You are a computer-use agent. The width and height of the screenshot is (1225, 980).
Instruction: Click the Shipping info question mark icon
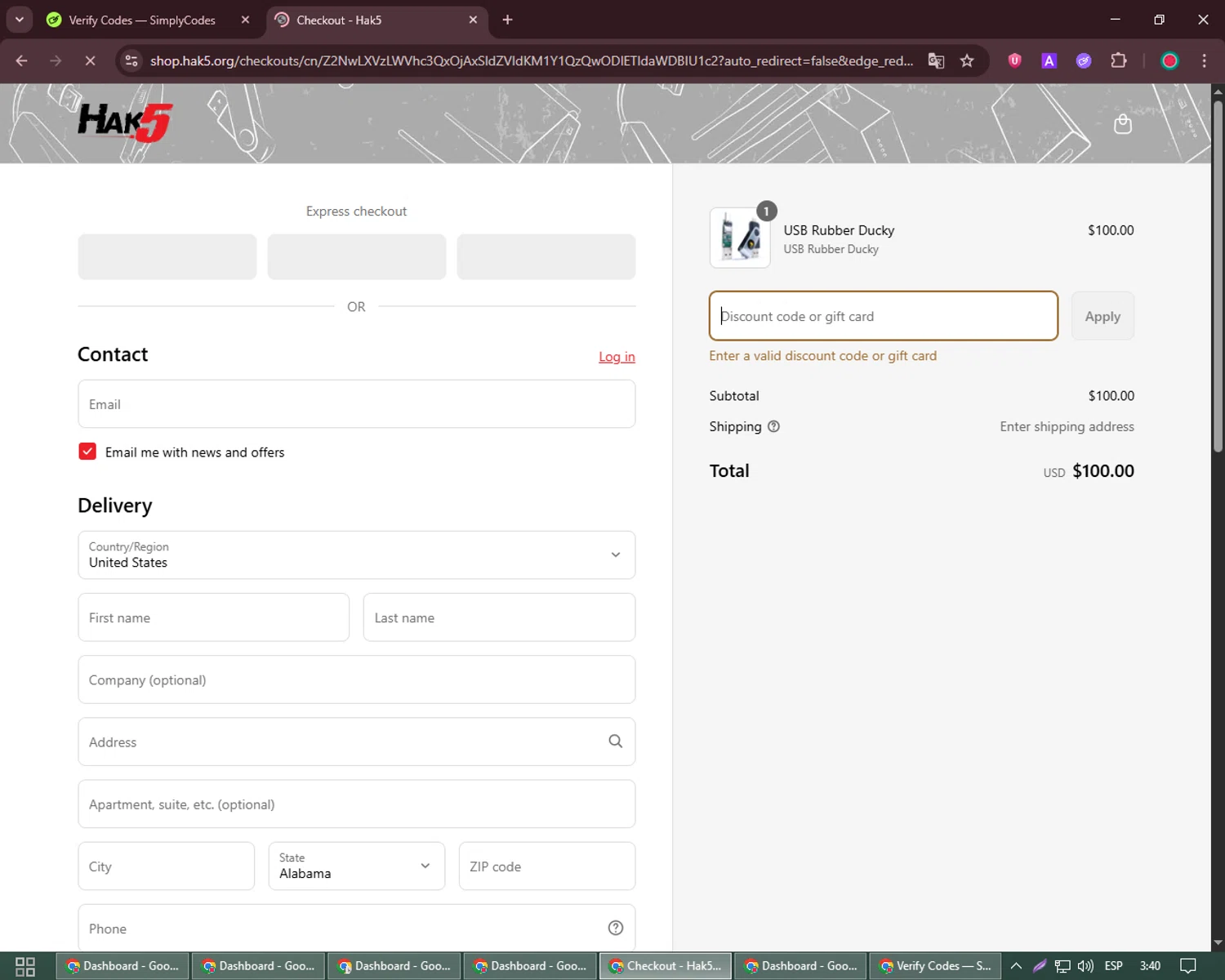(x=773, y=426)
